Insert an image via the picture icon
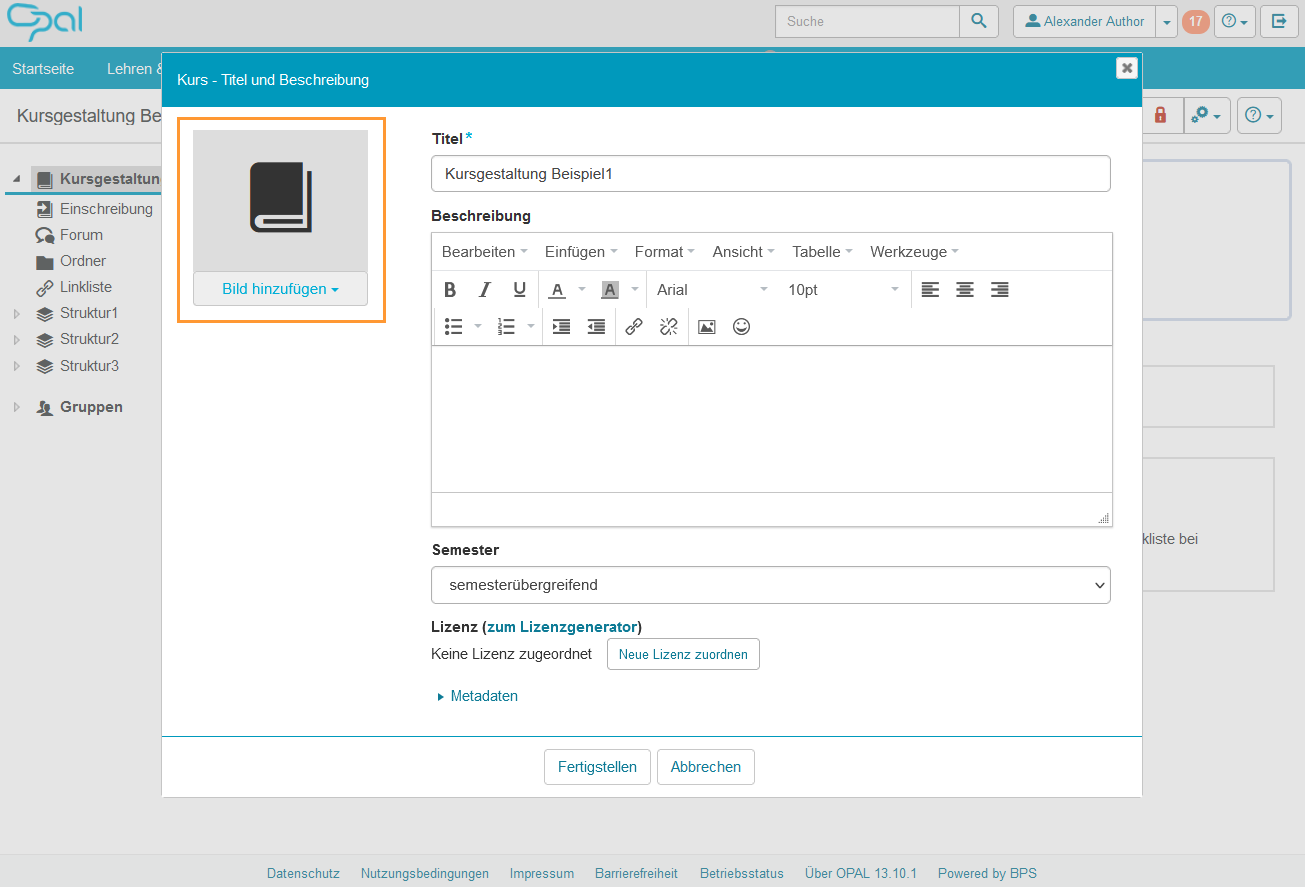This screenshot has width=1305, height=887. tap(707, 327)
